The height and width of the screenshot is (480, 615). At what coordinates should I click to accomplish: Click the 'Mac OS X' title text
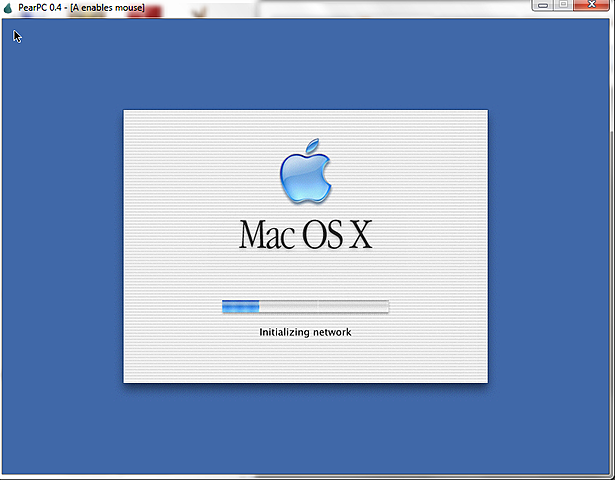point(306,234)
